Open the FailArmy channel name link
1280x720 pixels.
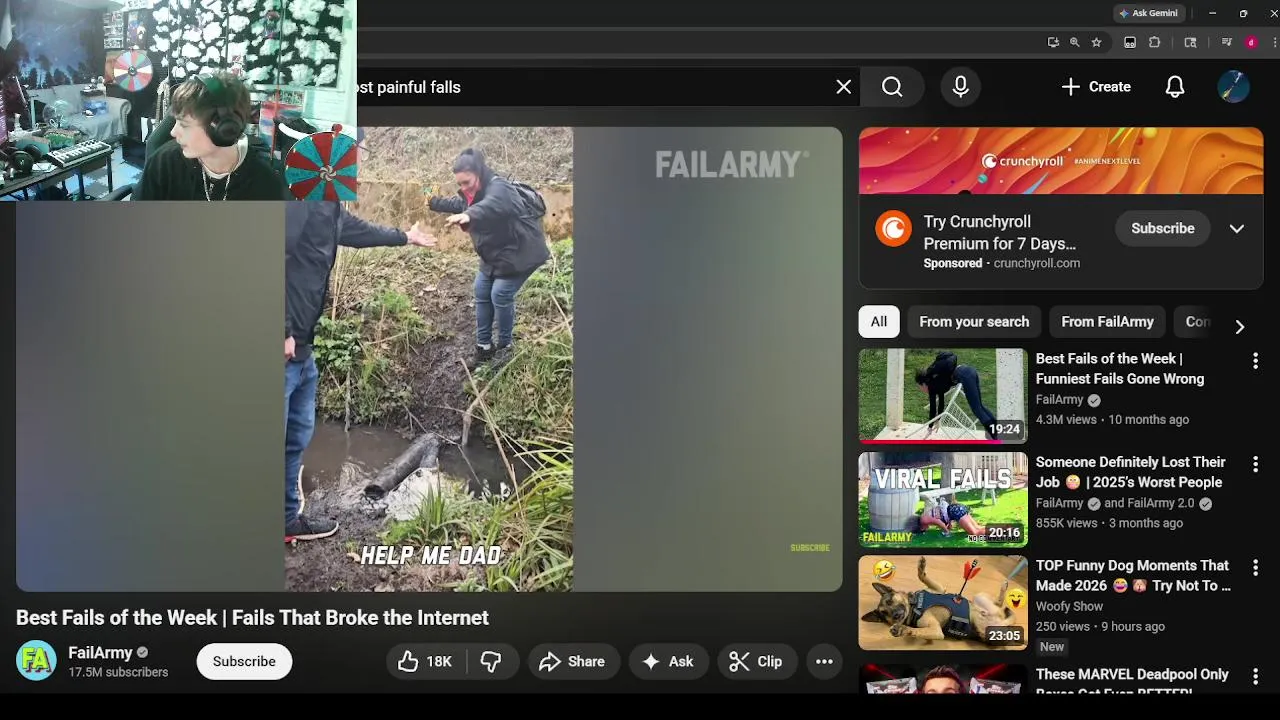pos(100,652)
